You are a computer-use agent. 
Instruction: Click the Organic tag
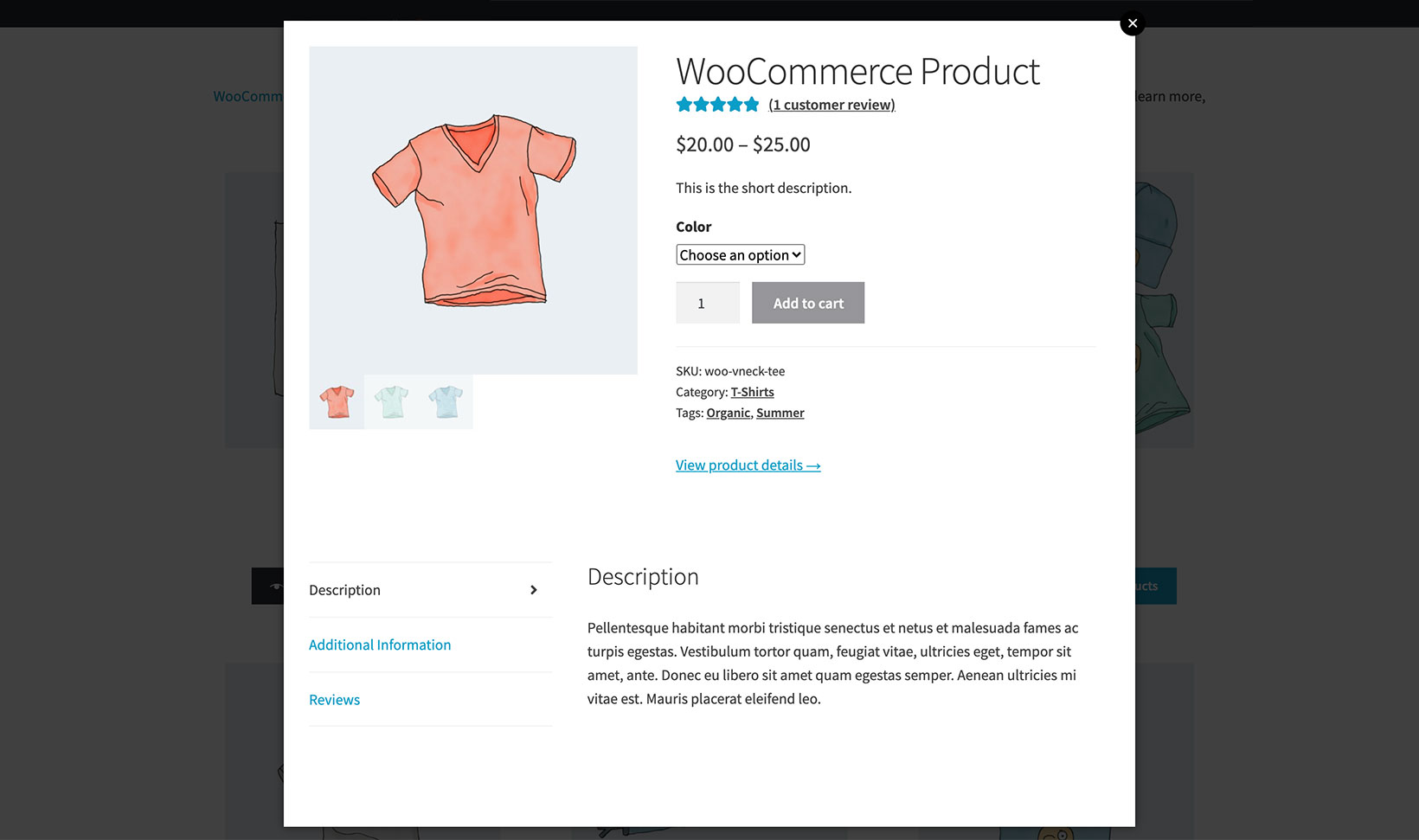pyautogui.click(x=728, y=413)
